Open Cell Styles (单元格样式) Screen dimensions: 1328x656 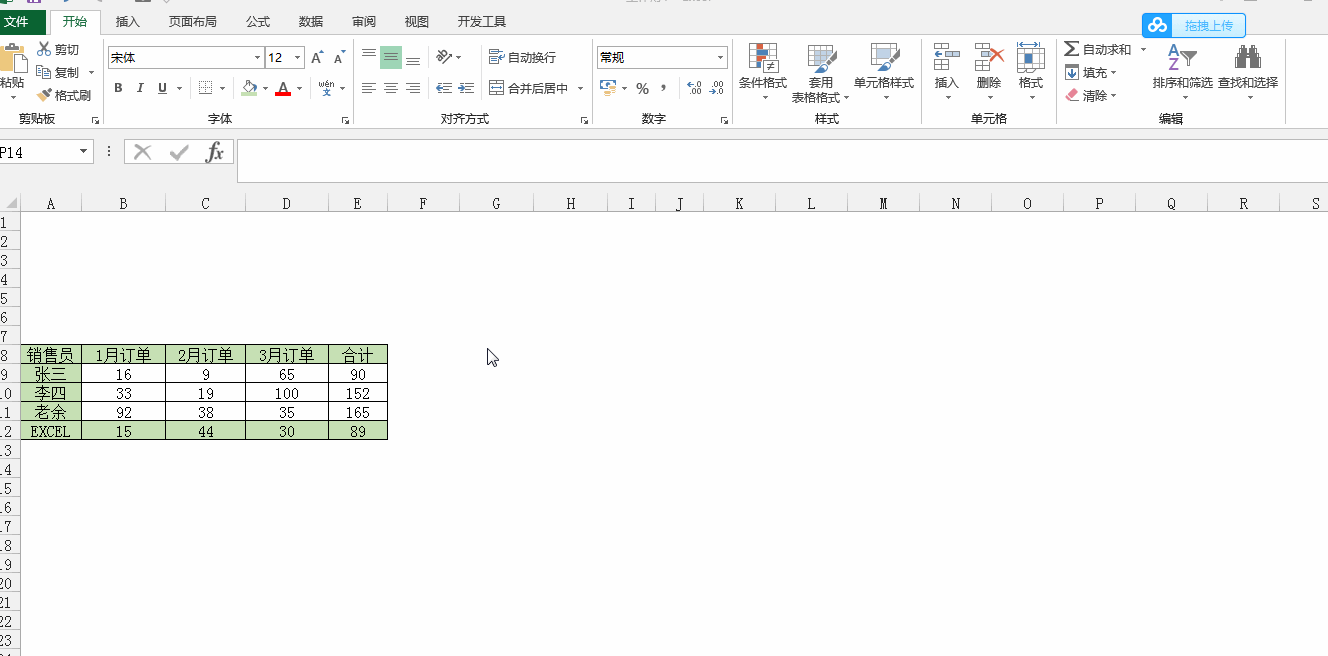pos(884,72)
